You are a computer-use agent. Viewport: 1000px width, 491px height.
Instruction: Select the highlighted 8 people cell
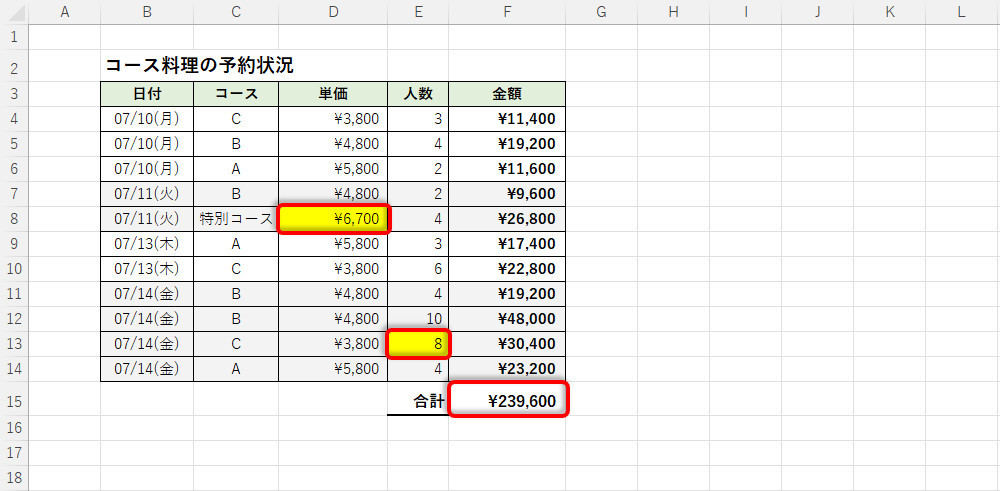[x=418, y=344]
